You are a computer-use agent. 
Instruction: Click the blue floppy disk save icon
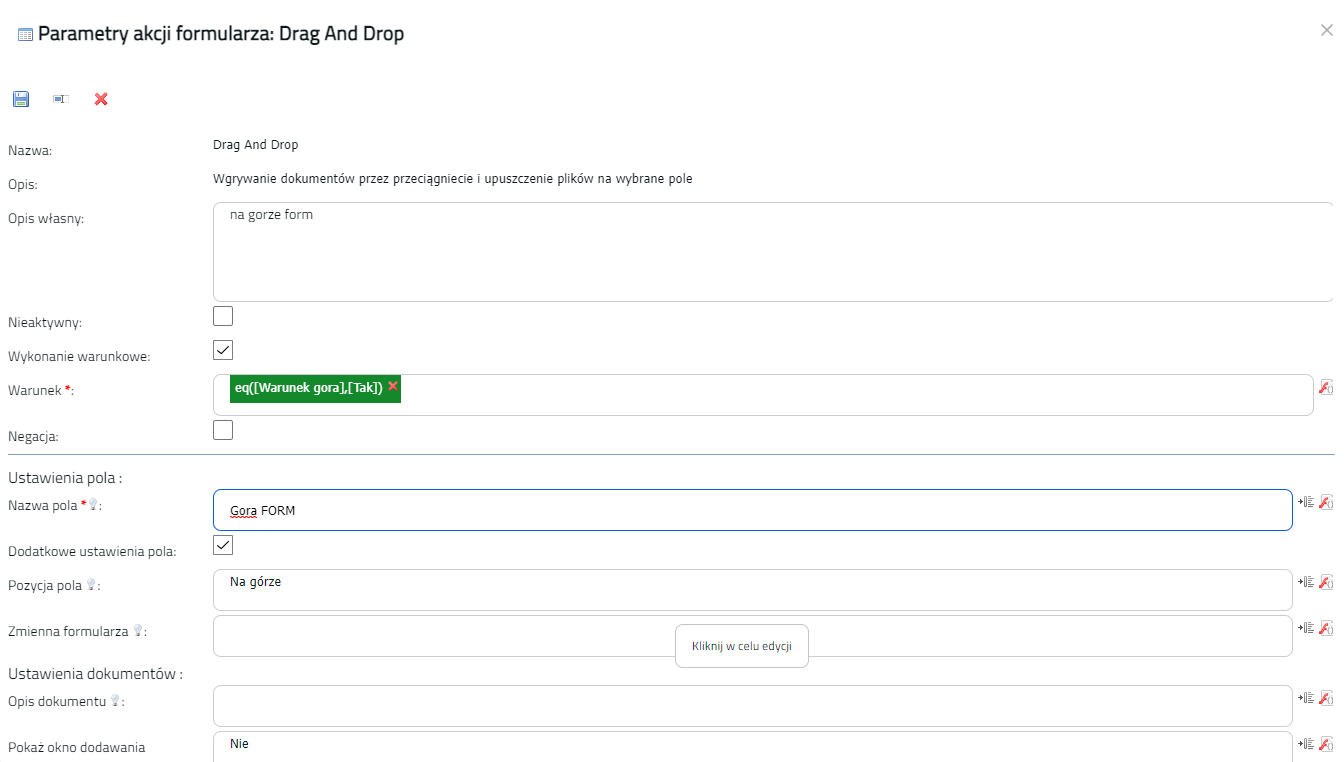coord(21,99)
